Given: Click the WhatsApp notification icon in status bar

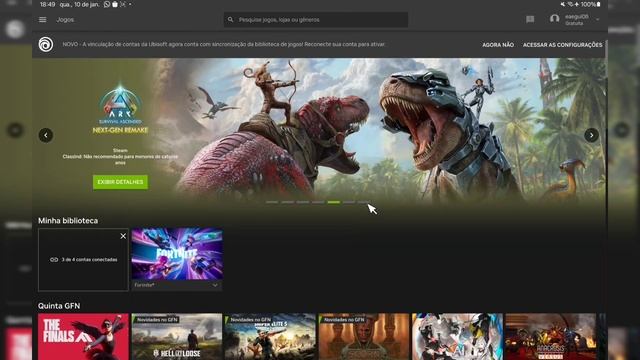Looking at the screenshot, I should pyautogui.click(x=107, y=4).
